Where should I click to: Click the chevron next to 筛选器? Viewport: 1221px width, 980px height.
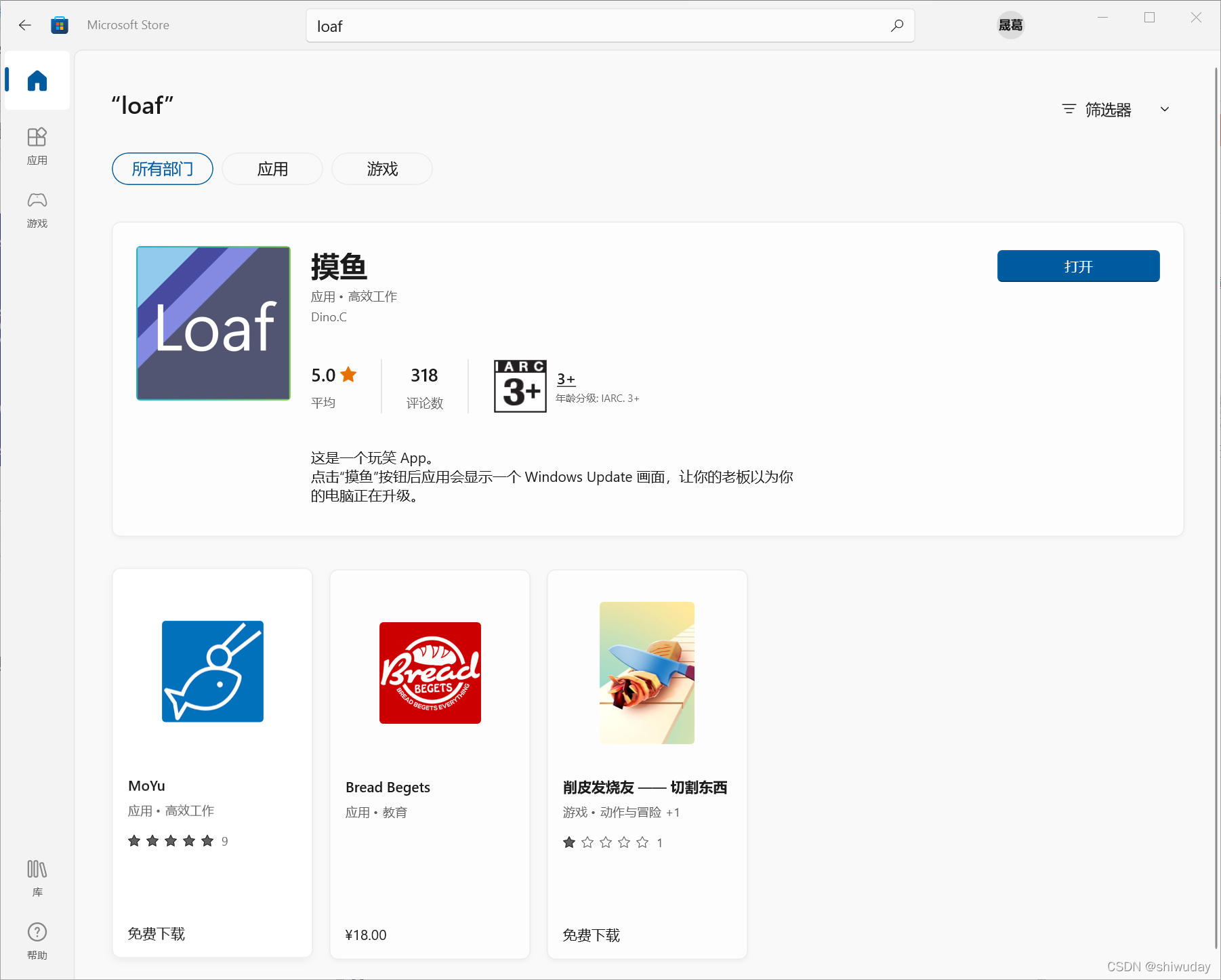1165,110
